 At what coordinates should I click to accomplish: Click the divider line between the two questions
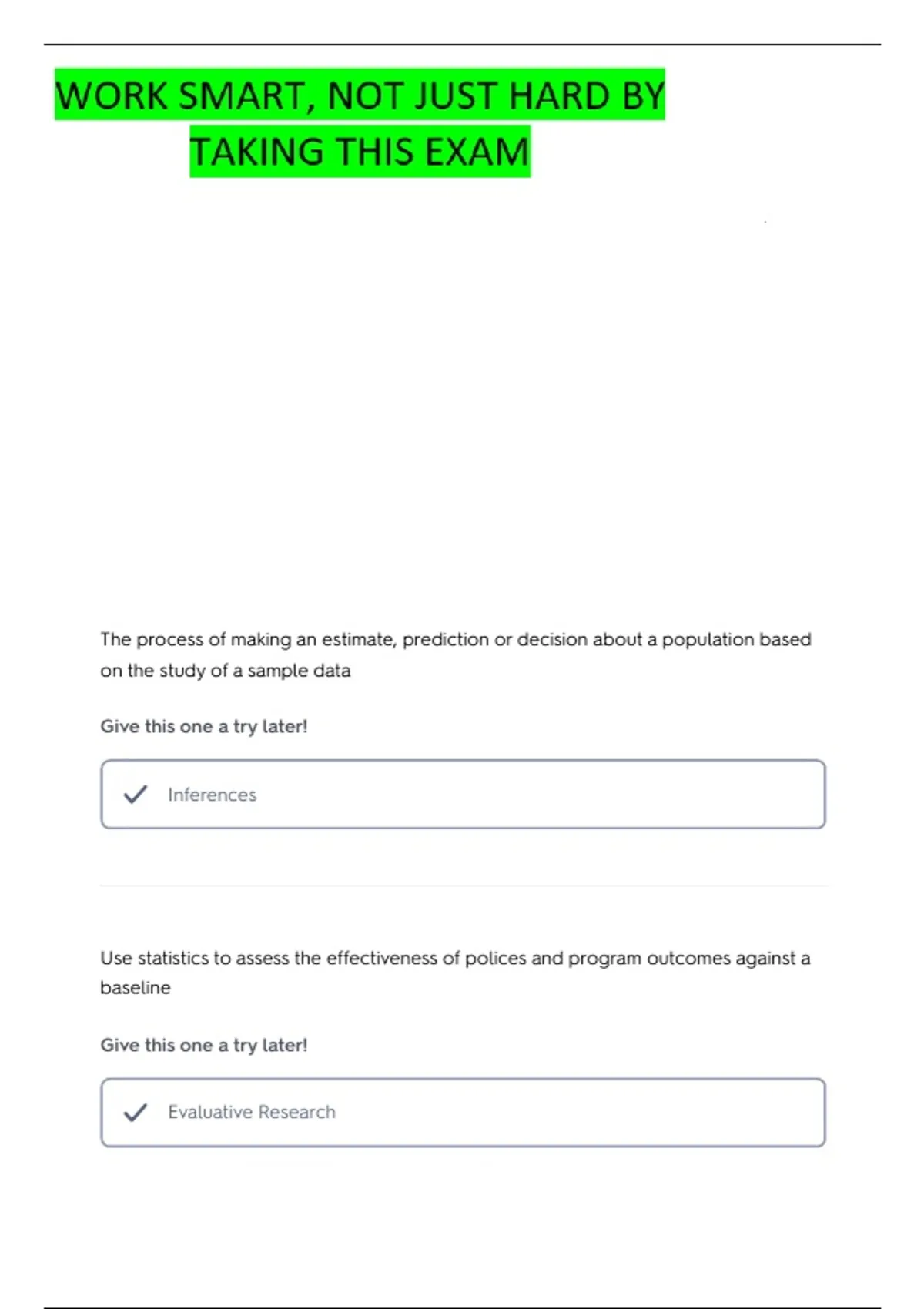[463, 885]
